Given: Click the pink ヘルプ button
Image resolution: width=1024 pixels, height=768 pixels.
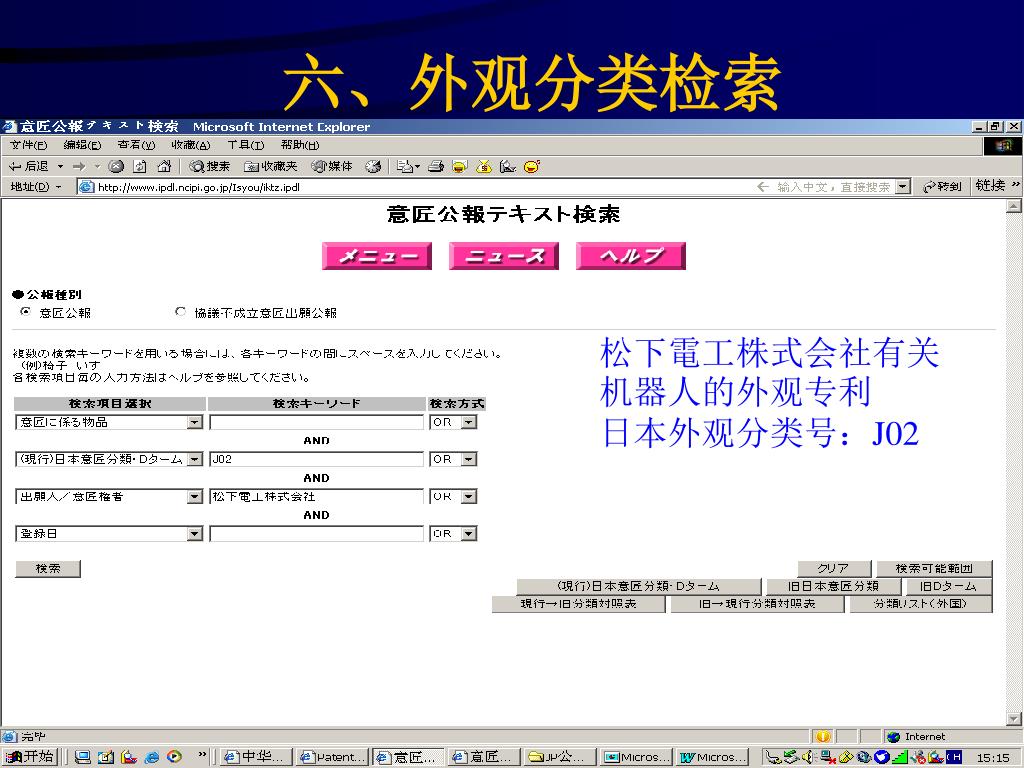Looking at the screenshot, I should pos(631,256).
